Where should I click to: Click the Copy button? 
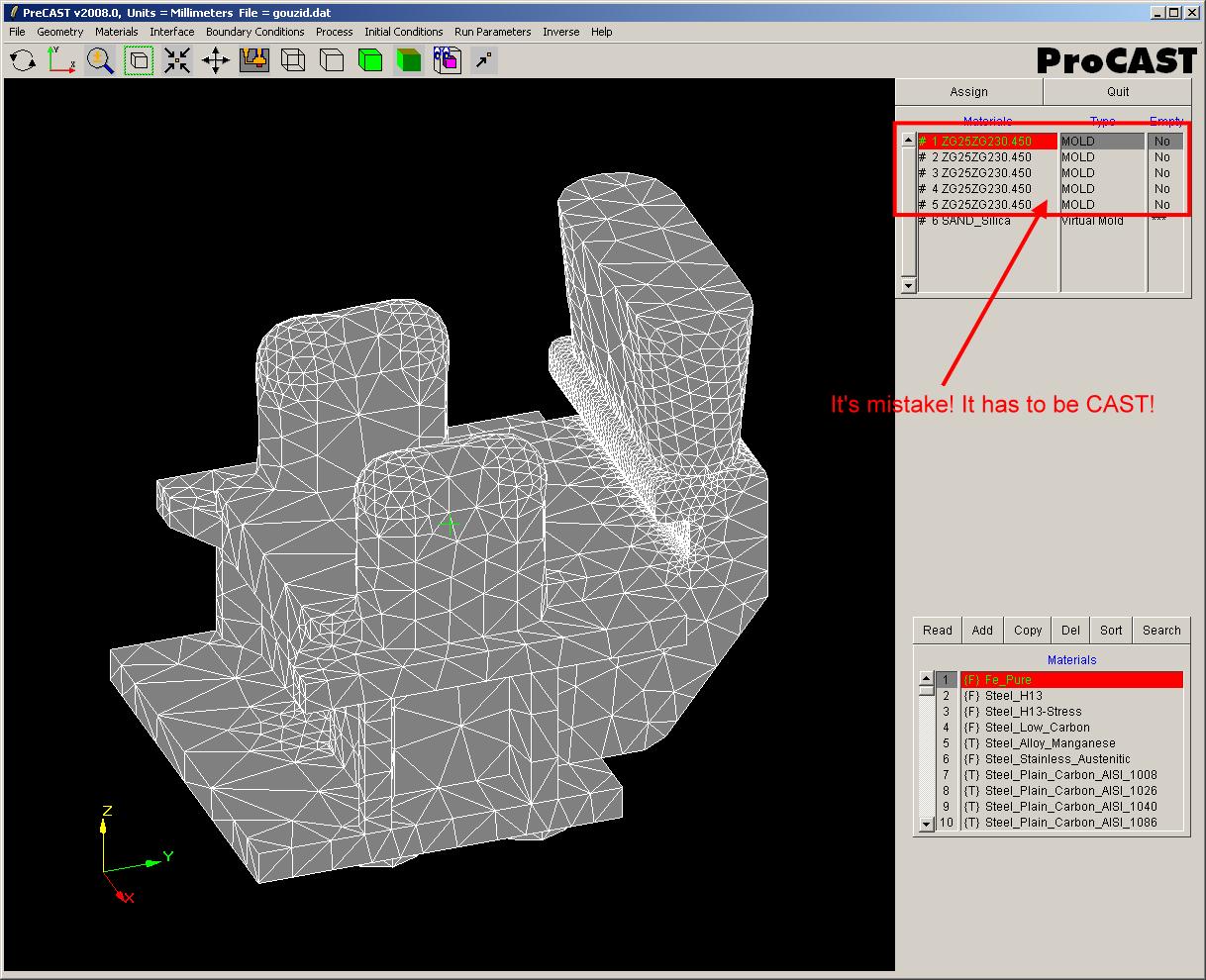(1028, 631)
